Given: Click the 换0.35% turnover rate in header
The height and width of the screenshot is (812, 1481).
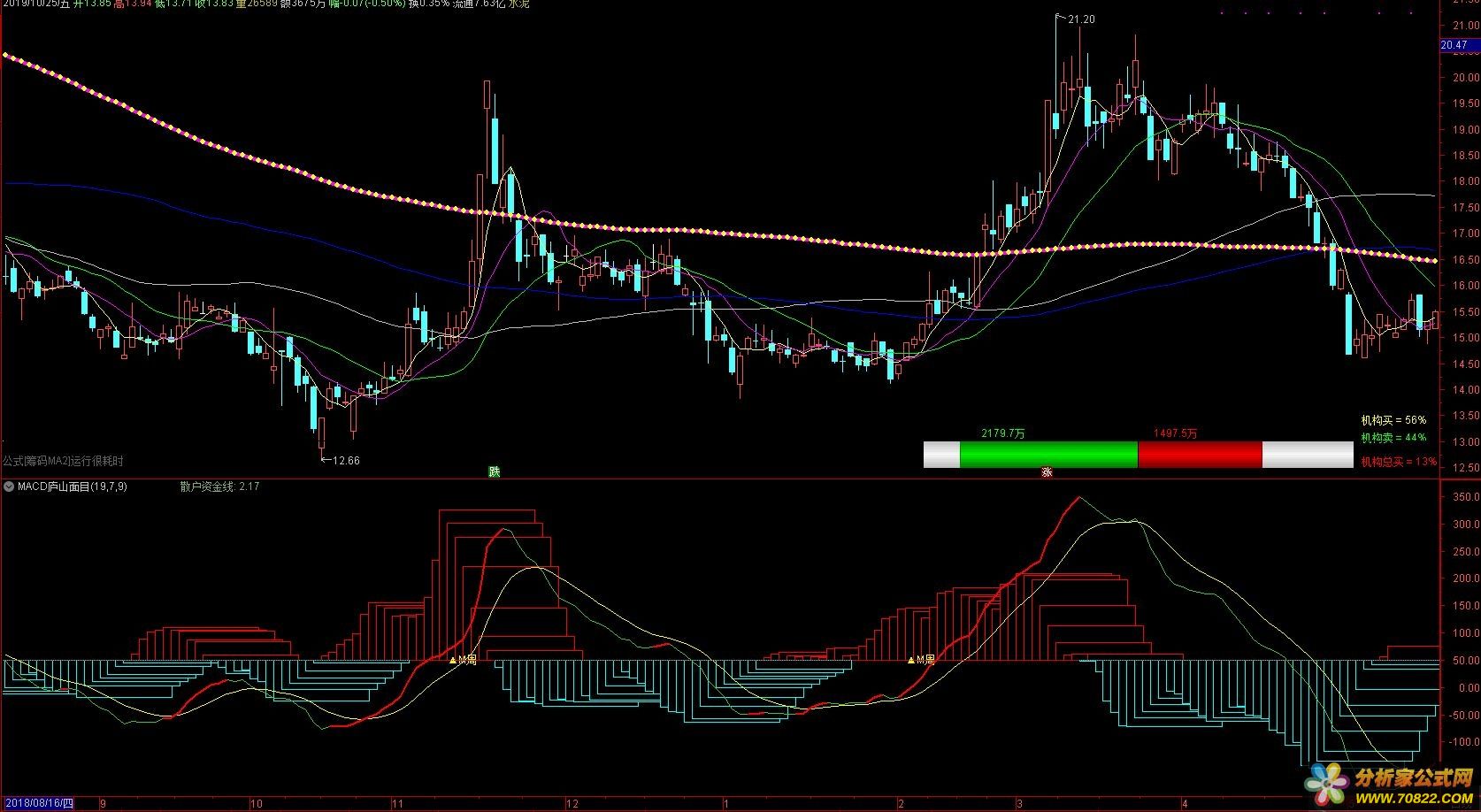Looking at the screenshot, I should pyautogui.click(x=428, y=4).
